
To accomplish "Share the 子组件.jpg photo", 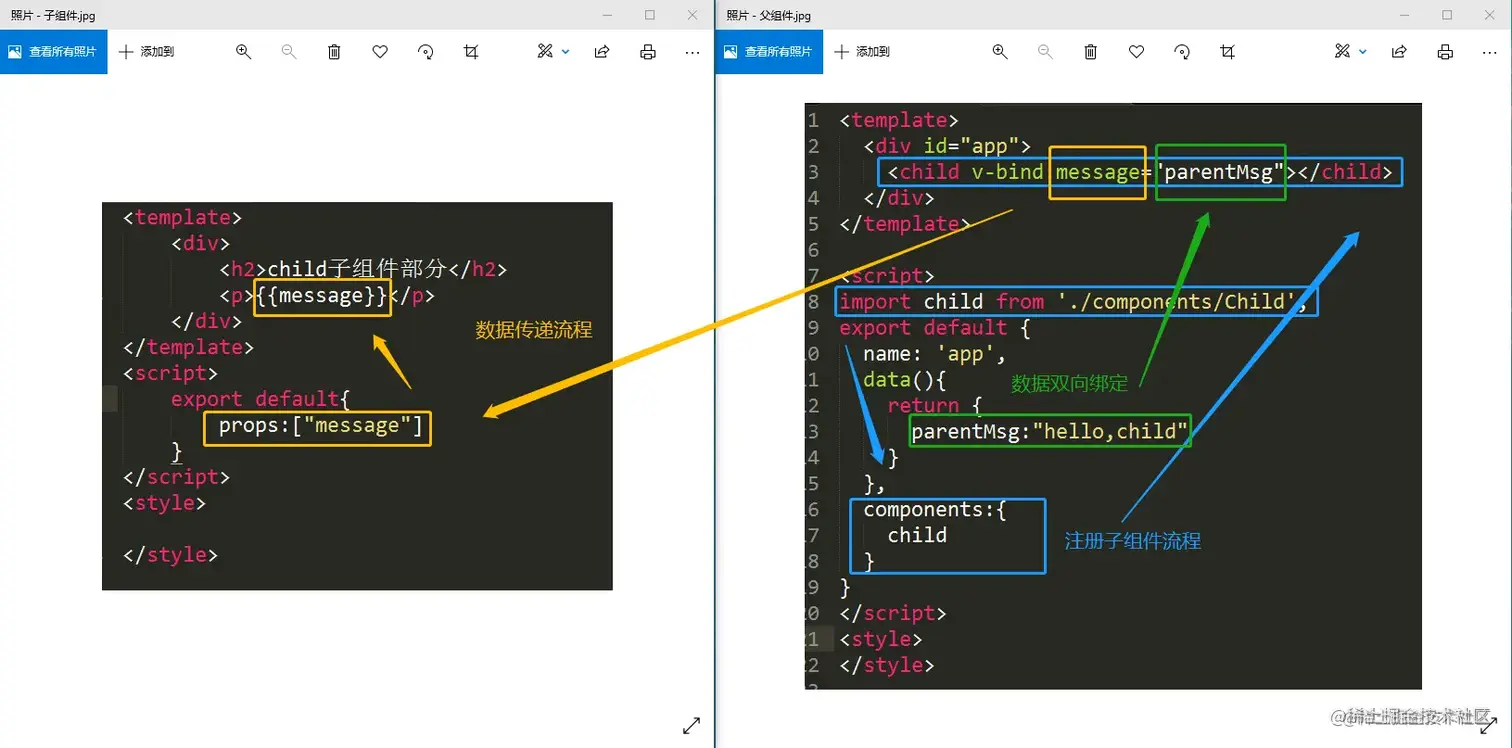I will pyautogui.click(x=602, y=52).
